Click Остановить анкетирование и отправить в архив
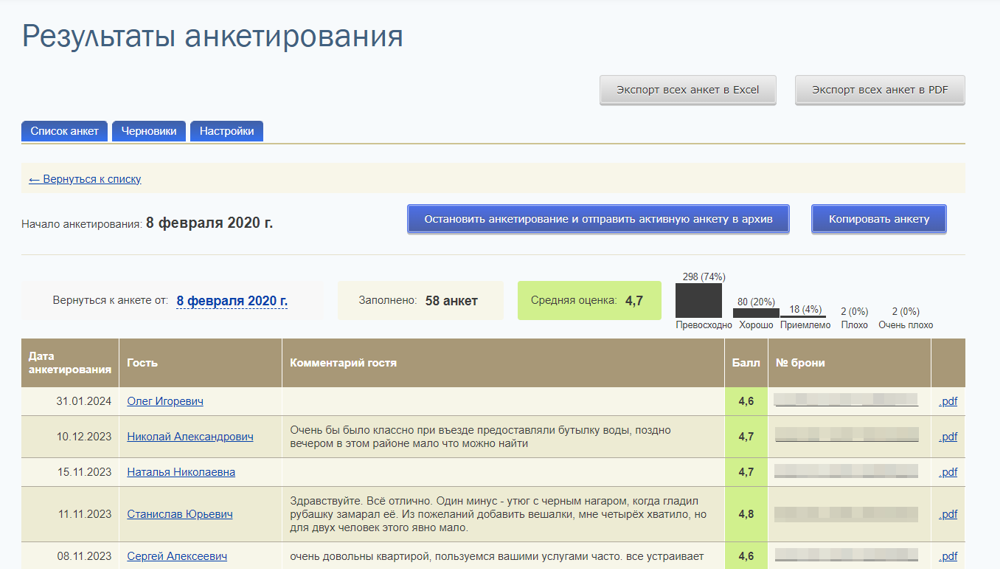 click(x=598, y=219)
